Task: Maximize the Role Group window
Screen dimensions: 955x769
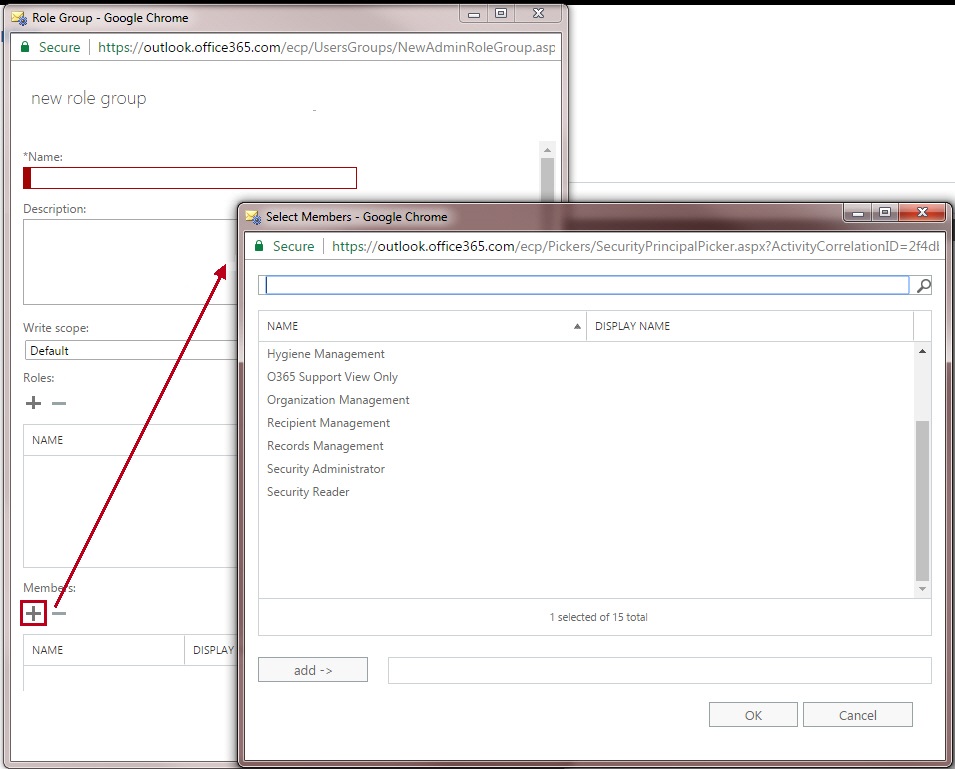Action: [x=501, y=13]
